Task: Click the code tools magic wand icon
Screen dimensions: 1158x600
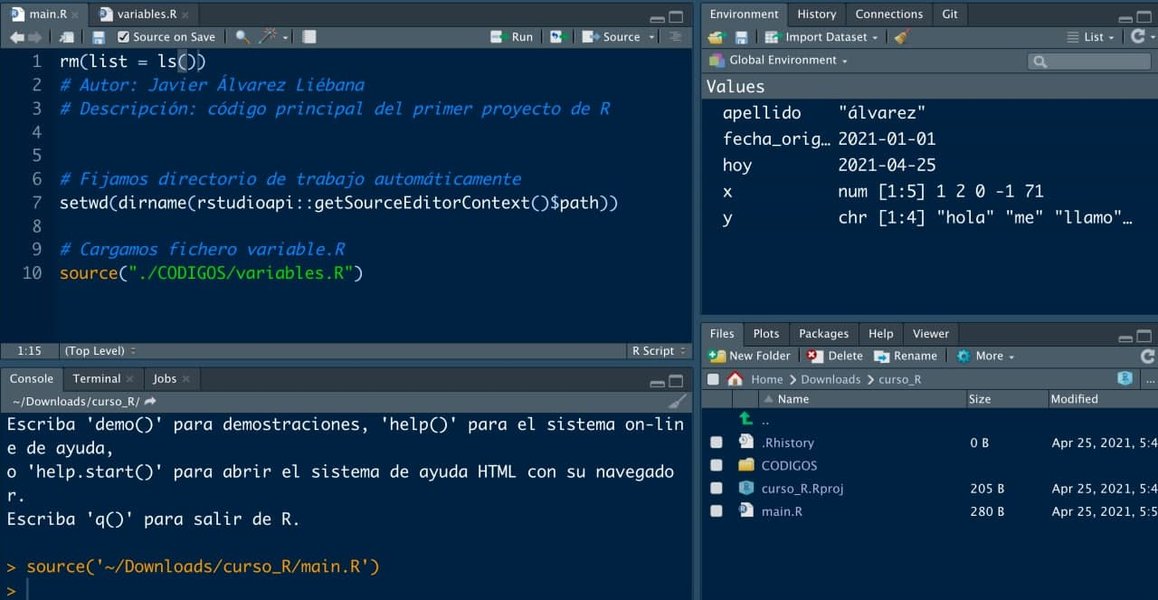Action: click(x=265, y=36)
